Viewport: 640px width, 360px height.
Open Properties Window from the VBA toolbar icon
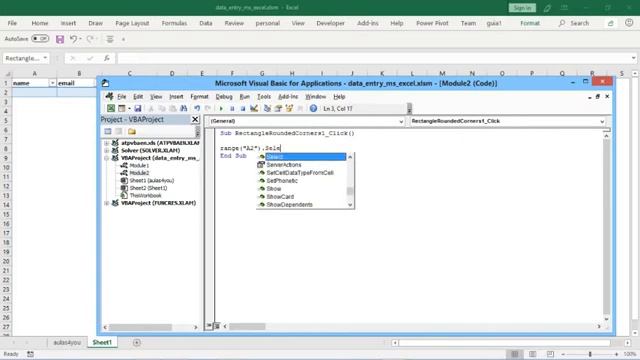(278, 109)
